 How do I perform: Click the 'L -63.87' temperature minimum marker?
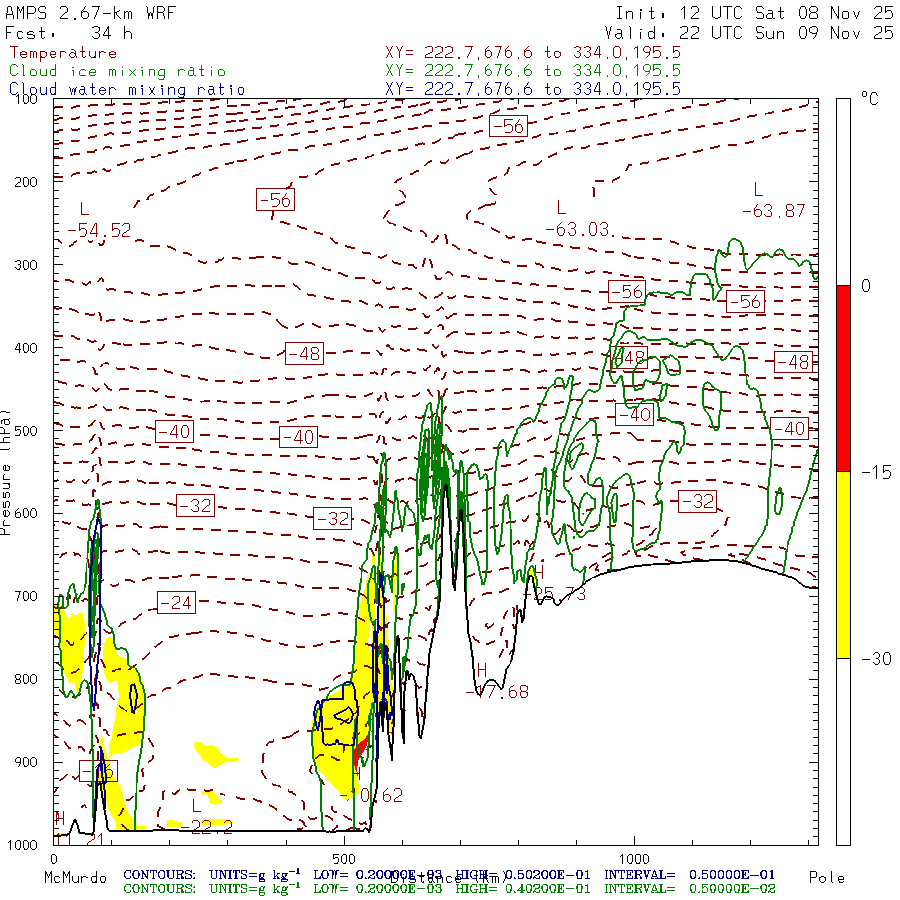point(774,201)
